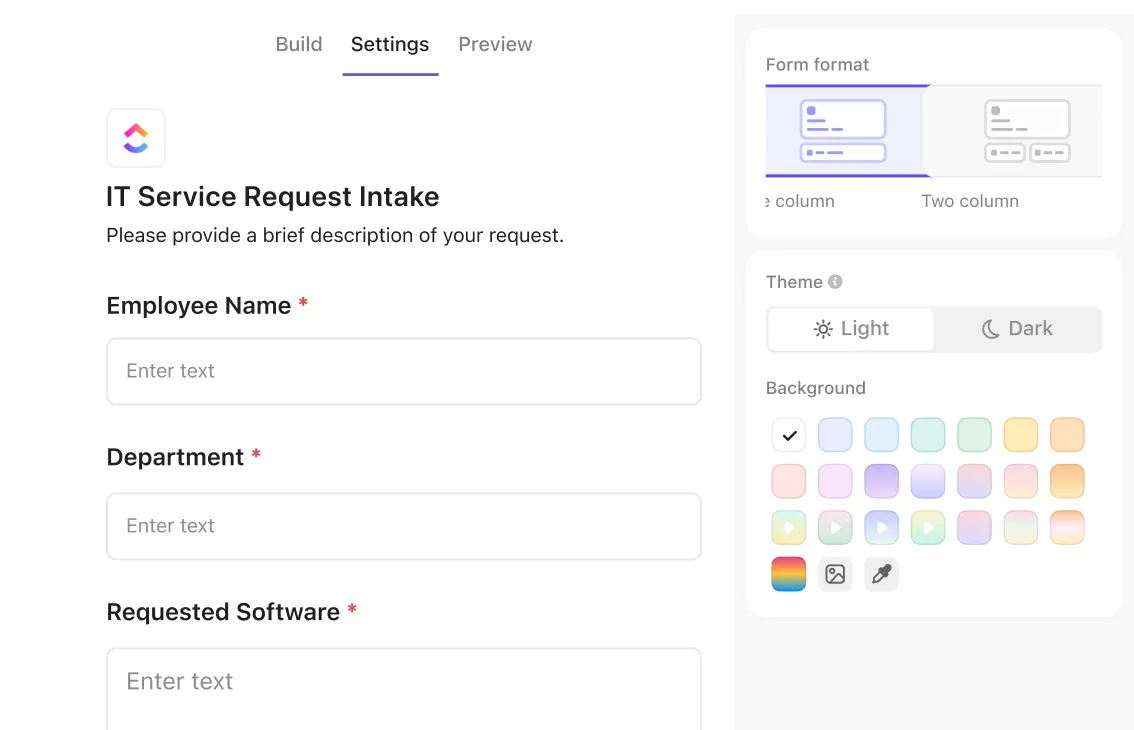
Task: Click the ClickUp logo icon above the form title
Action: tap(136, 138)
